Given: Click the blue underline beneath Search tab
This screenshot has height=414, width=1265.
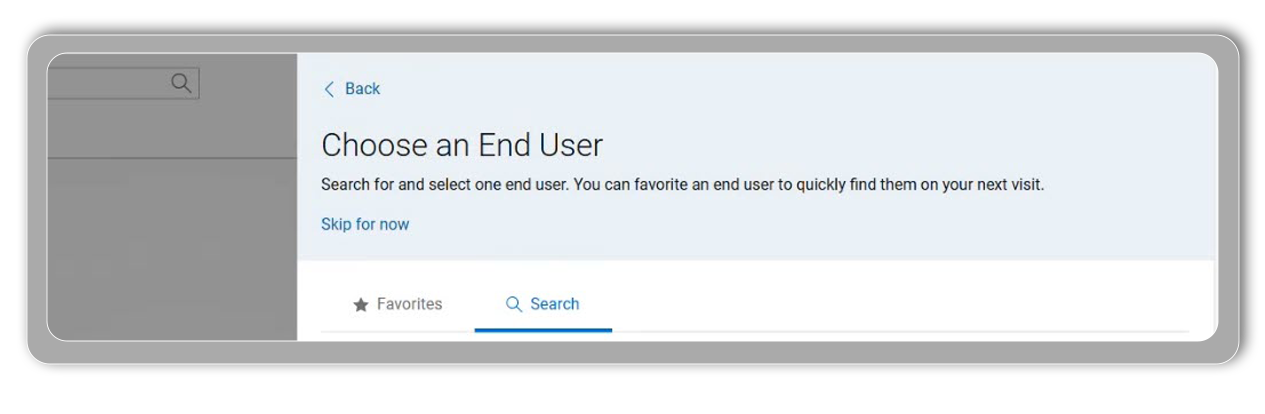Looking at the screenshot, I should 543,329.
